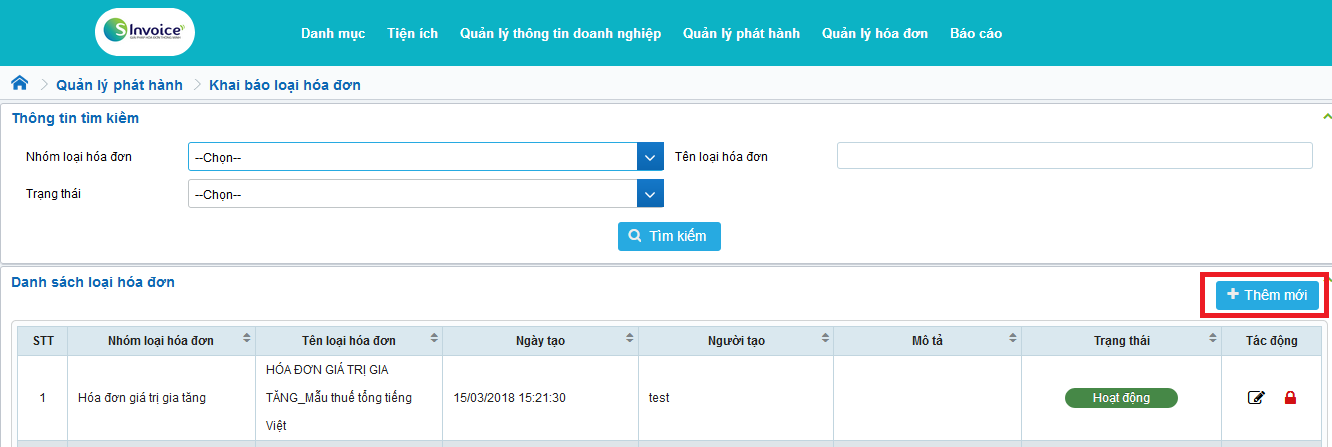
Task: Open the Quản lý hóa đơn menu
Action: coord(875,33)
